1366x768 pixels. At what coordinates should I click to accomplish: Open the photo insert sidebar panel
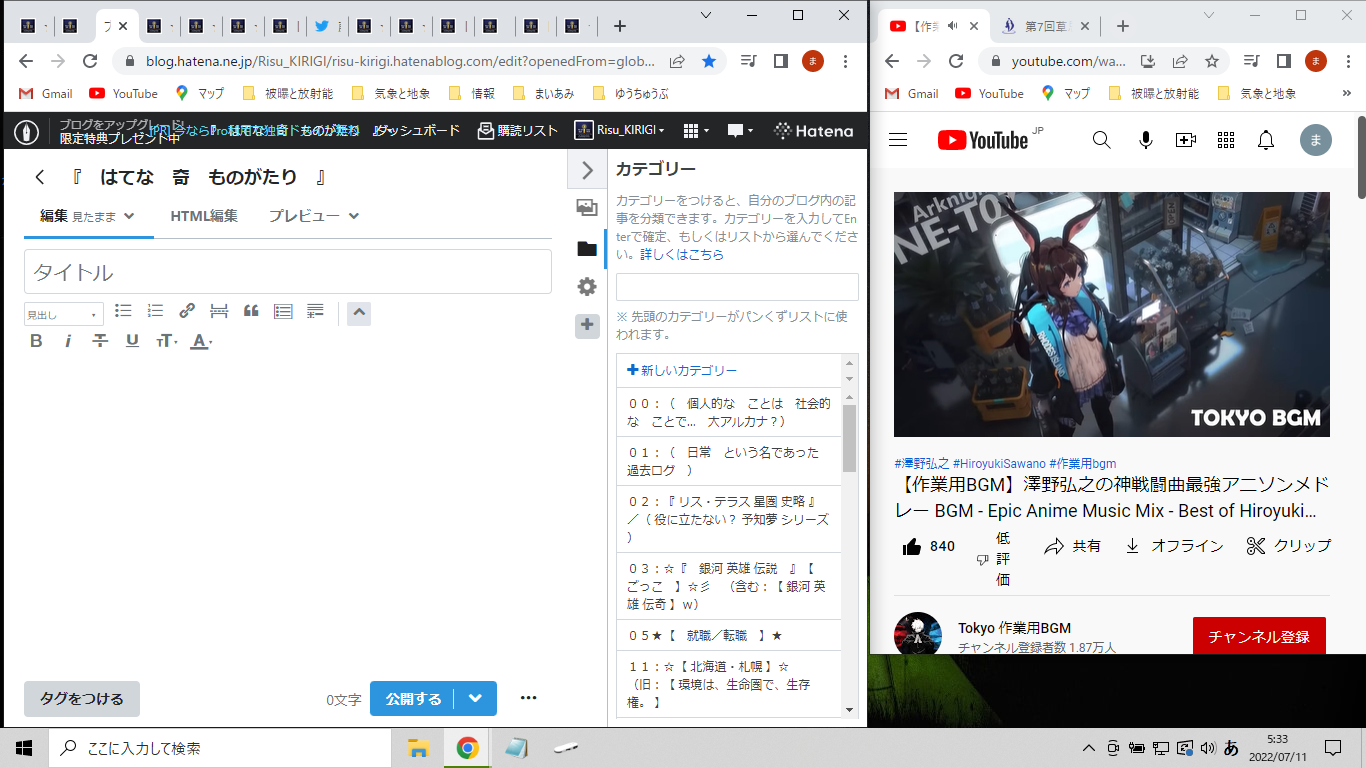click(587, 208)
